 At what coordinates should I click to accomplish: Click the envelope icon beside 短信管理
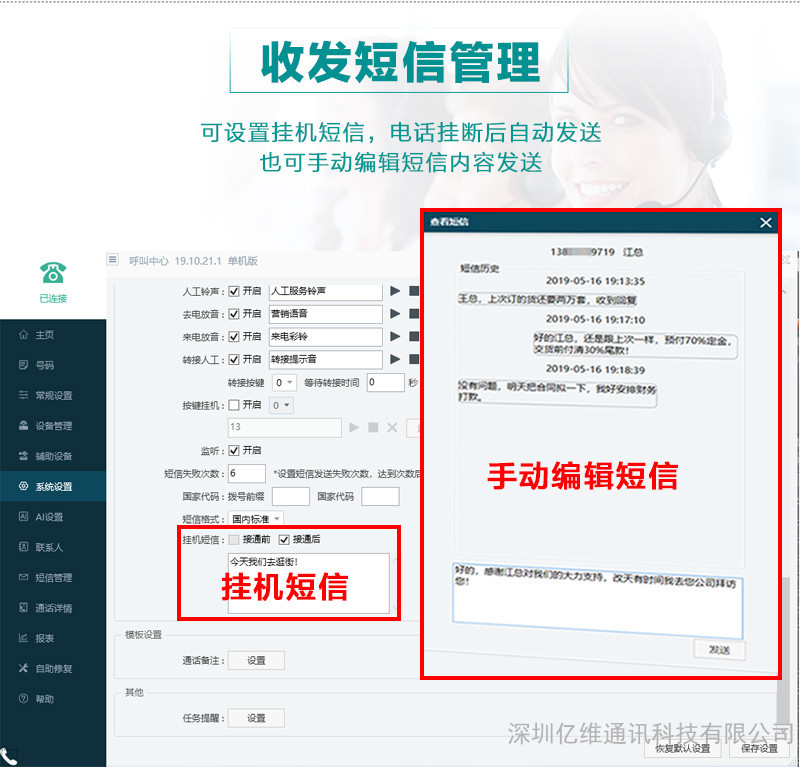pyautogui.click(x=23, y=577)
